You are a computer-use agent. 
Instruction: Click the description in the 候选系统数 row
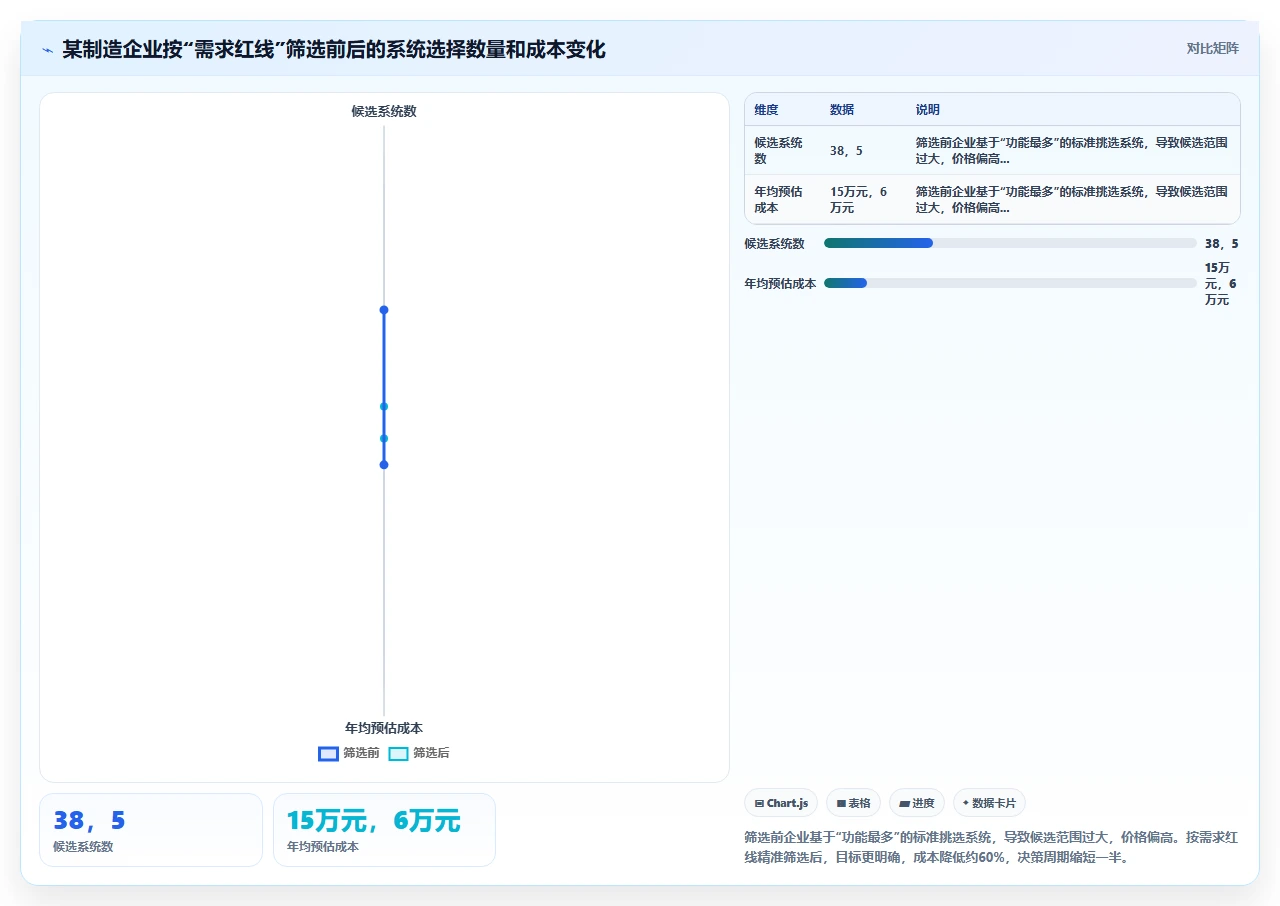point(1072,151)
